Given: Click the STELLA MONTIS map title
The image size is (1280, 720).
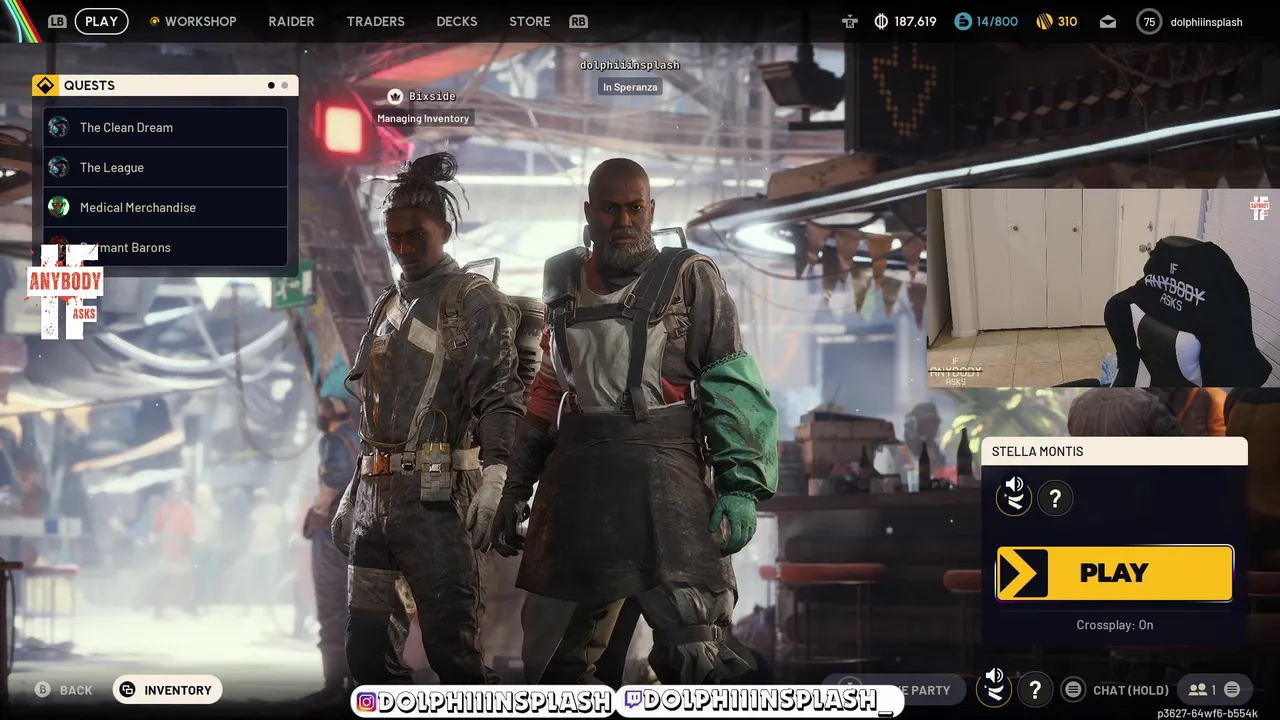Looking at the screenshot, I should pos(1037,451).
